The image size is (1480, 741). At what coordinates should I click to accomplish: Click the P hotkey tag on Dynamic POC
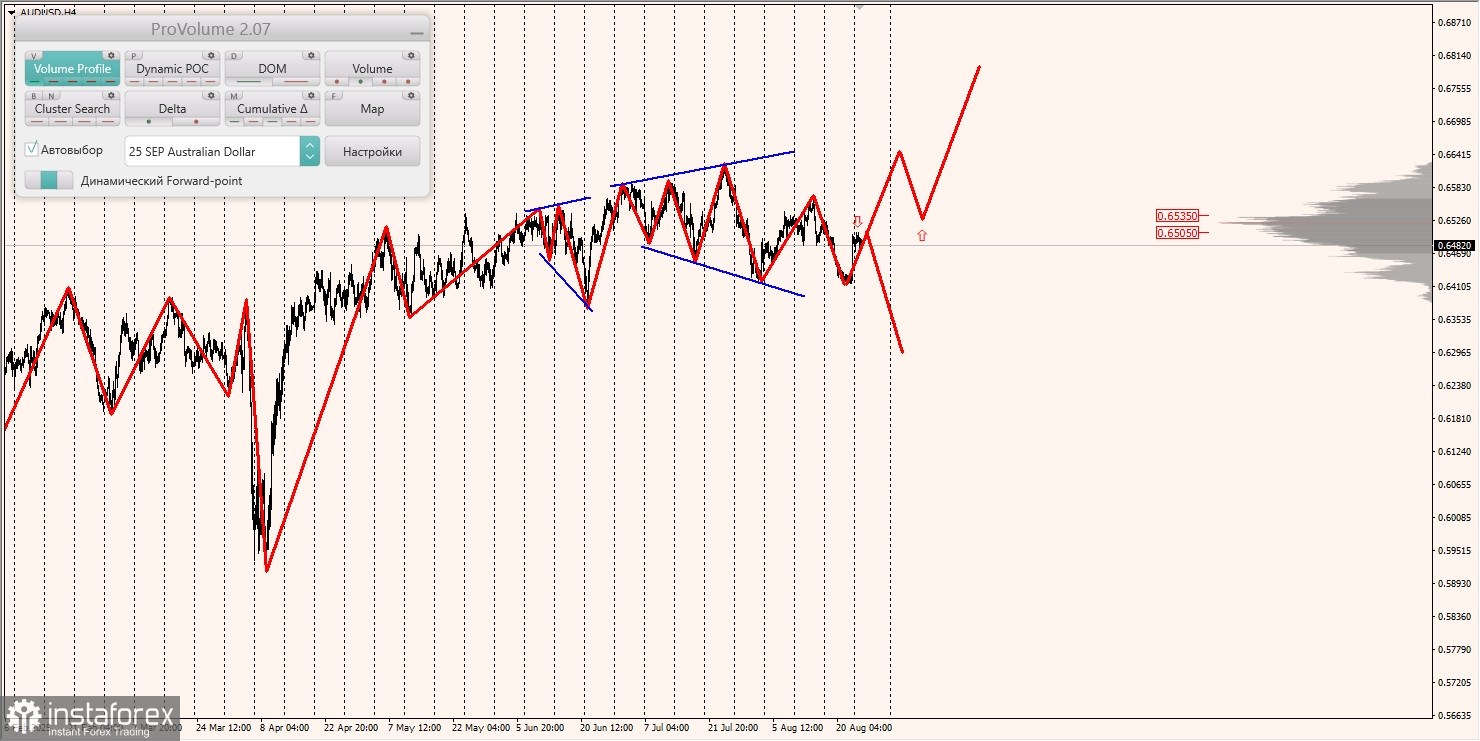134,56
